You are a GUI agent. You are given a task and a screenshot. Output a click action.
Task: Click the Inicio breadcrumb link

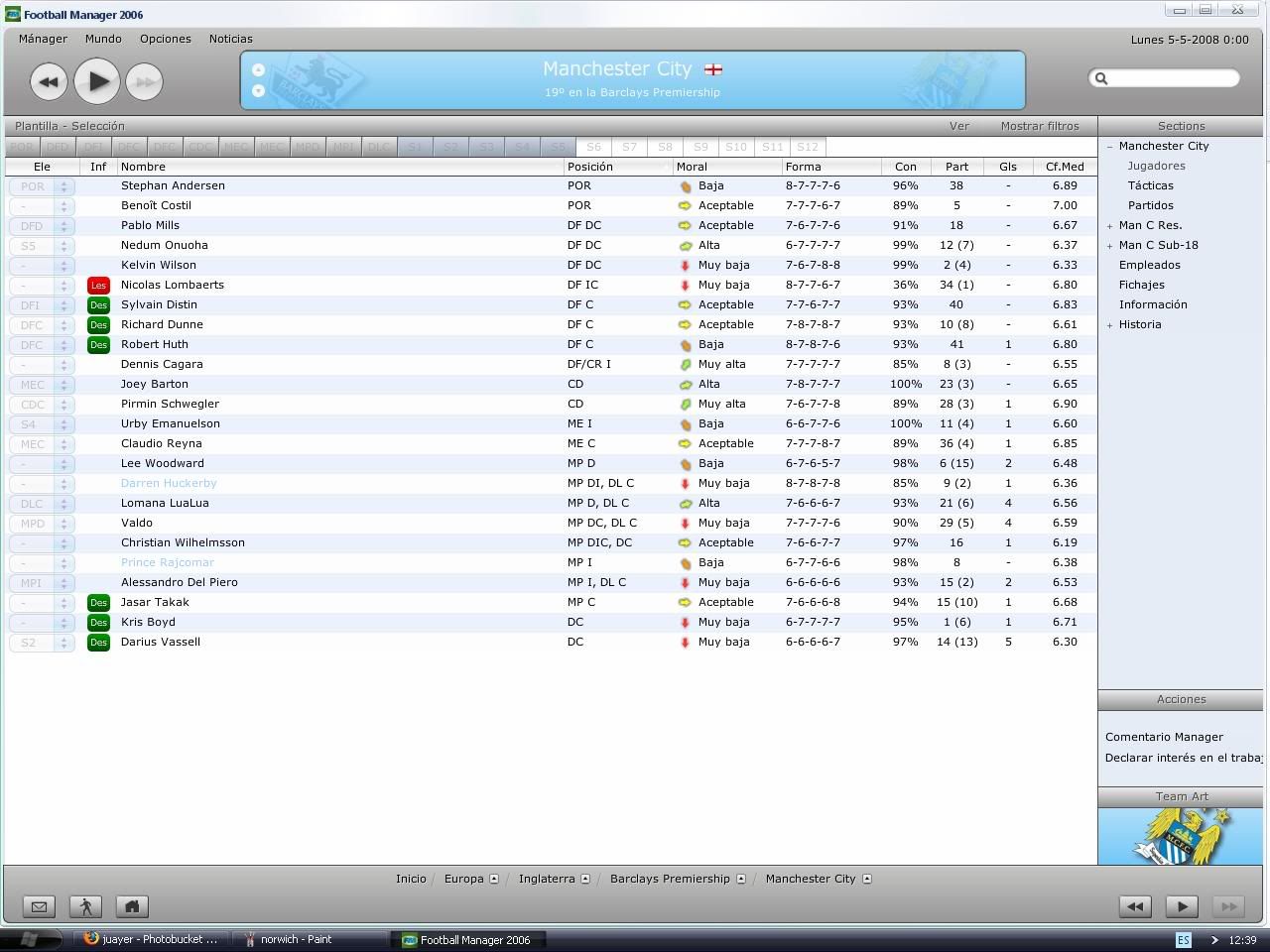click(411, 879)
